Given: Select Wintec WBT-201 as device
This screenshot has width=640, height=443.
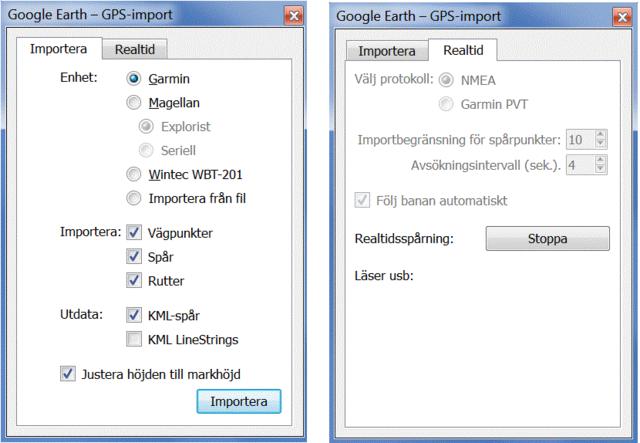Looking at the screenshot, I should click(x=134, y=174).
